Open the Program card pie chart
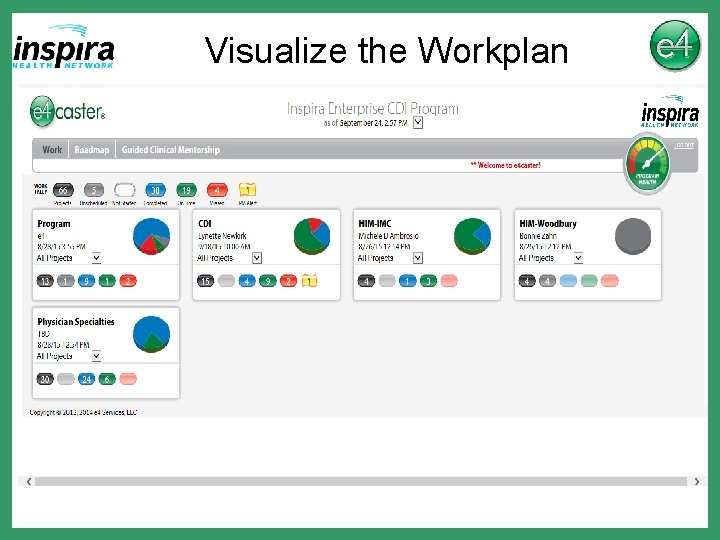 pyautogui.click(x=152, y=236)
